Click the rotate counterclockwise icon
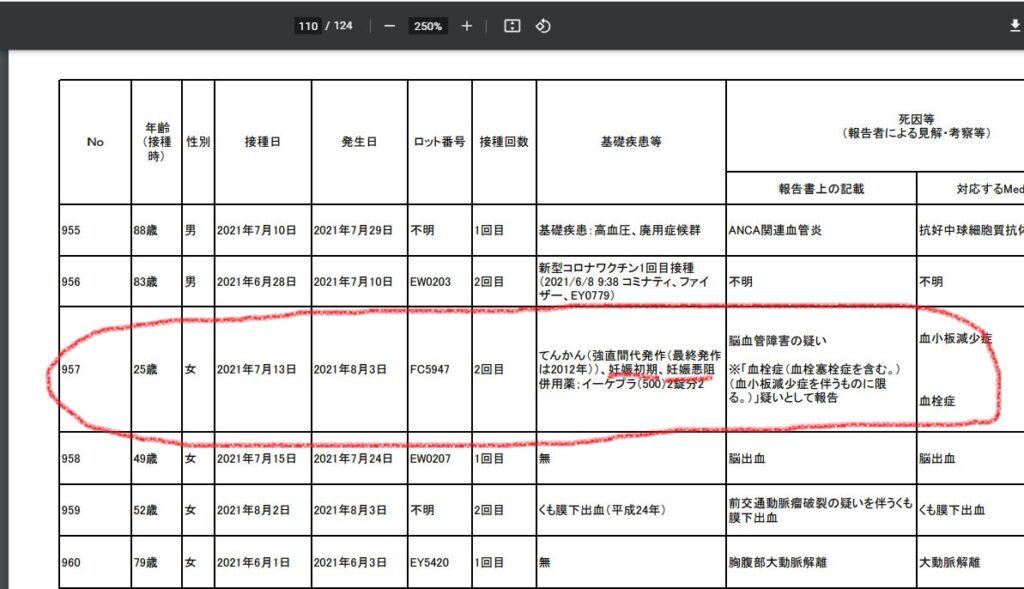This screenshot has height=589, width=1024. pos(543,26)
